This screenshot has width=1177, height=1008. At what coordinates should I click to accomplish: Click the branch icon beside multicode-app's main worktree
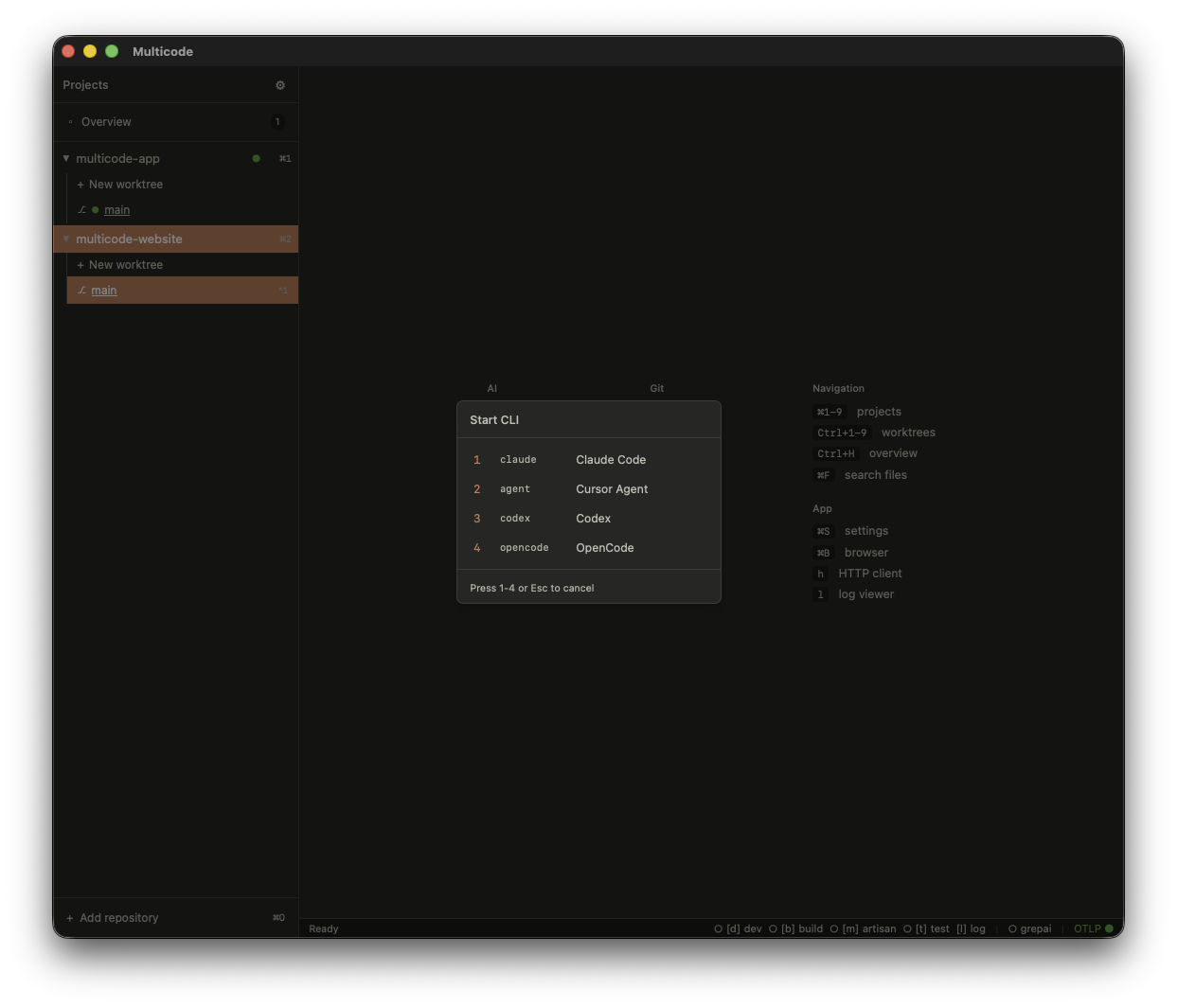tap(81, 209)
